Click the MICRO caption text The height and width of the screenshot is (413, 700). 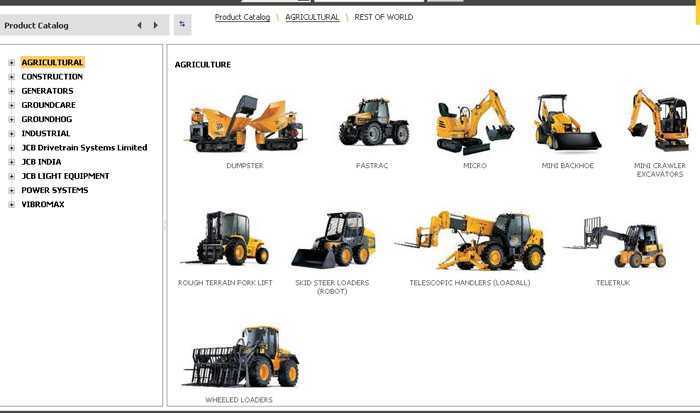(x=475, y=166)
